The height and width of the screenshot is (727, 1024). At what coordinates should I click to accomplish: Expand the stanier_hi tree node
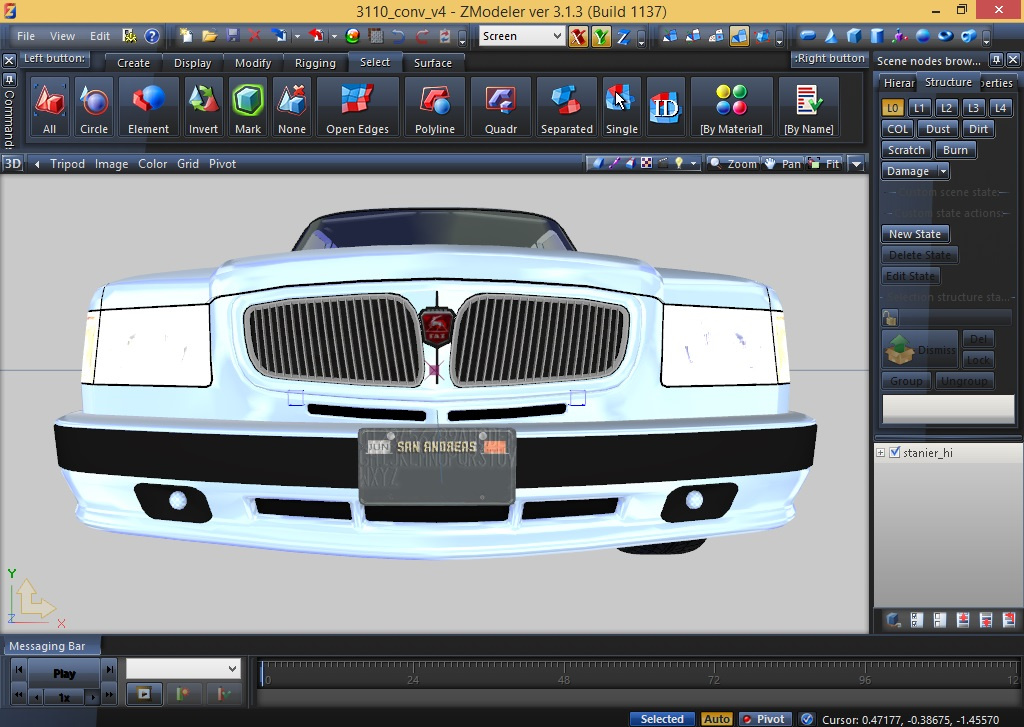880,452
